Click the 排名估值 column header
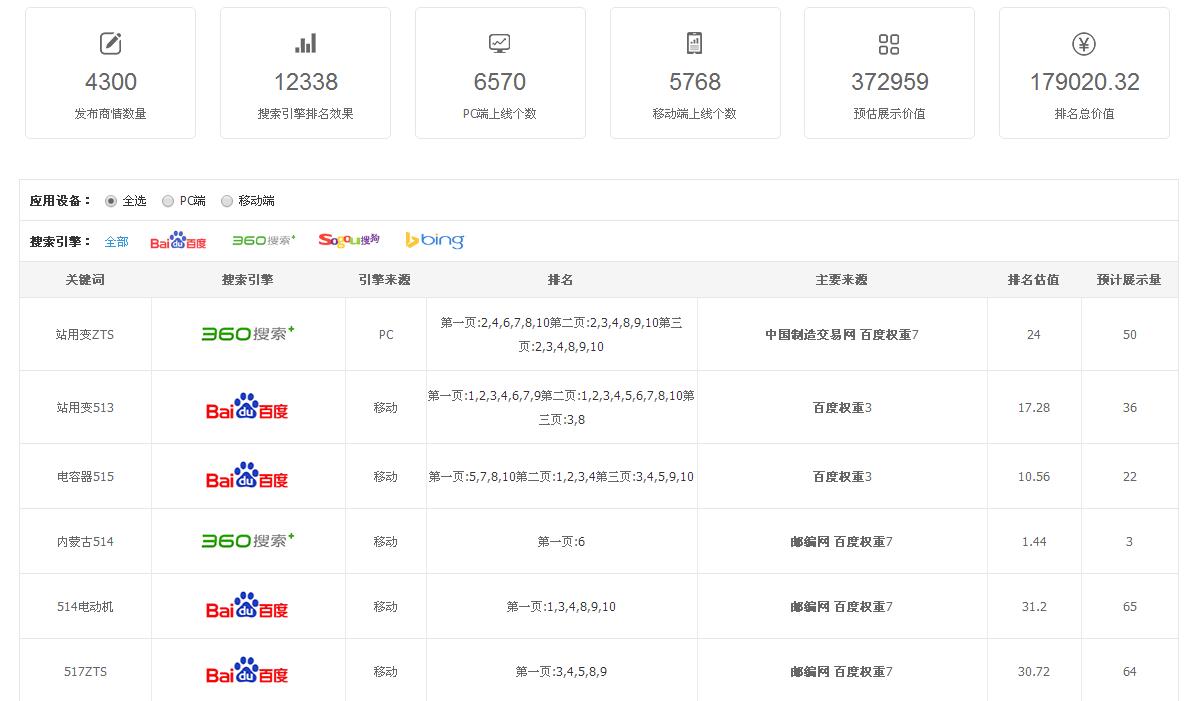1203x701 pixels. tap(1033, 280)
